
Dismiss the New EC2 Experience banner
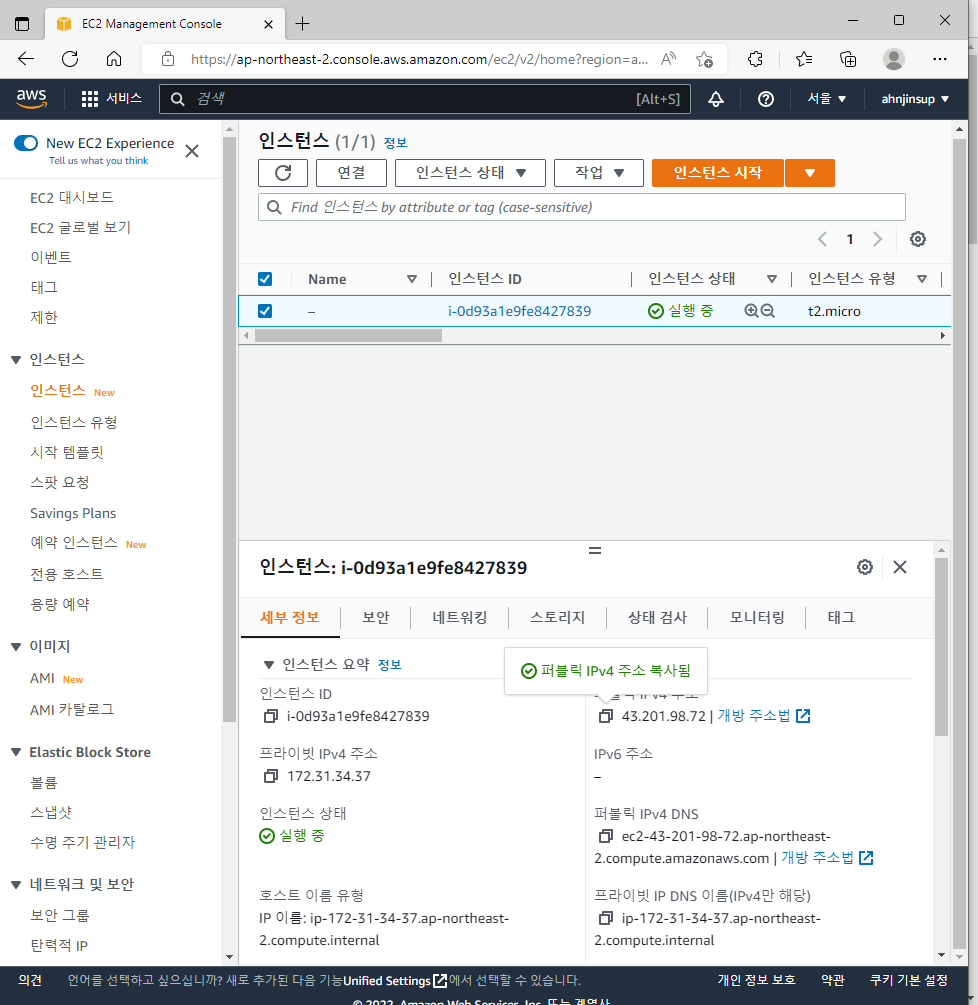click(x=192, y=151)
